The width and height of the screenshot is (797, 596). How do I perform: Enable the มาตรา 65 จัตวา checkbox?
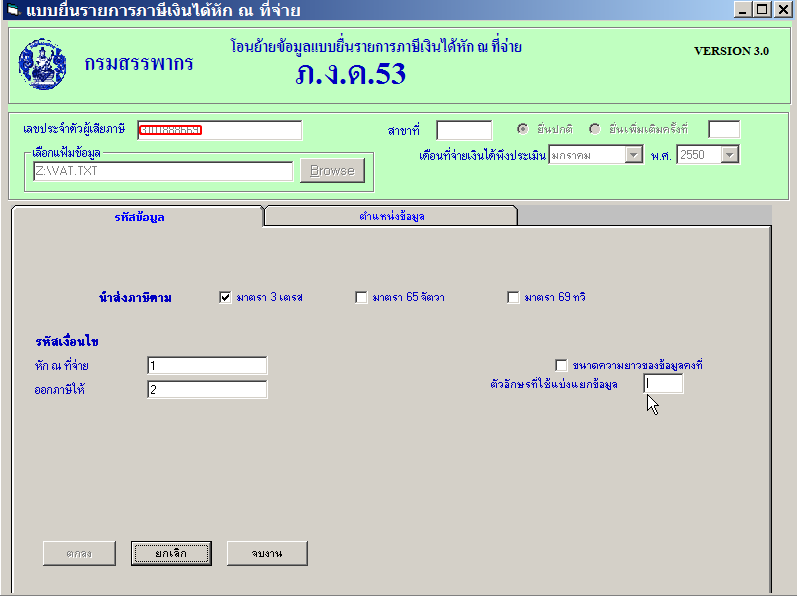pyautogui.click(x=361, y=297)
